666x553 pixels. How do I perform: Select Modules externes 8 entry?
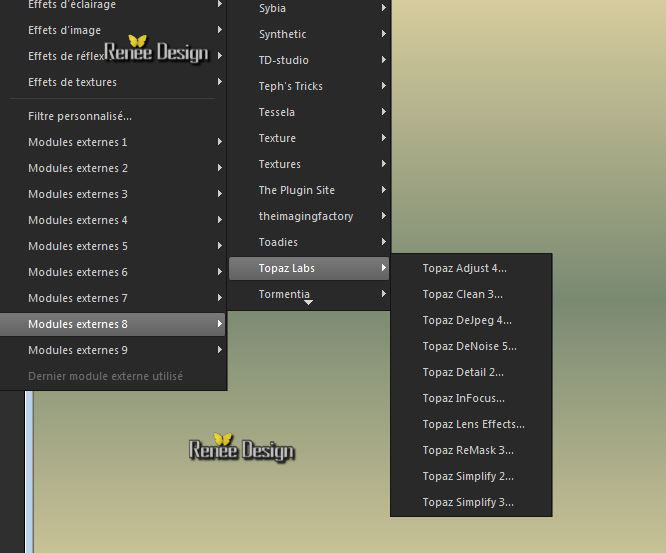tap(113, 324)
